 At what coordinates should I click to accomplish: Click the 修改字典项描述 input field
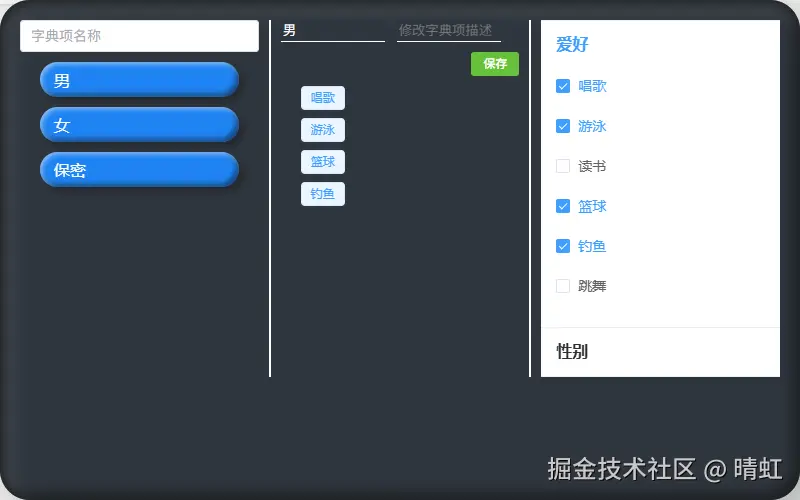click(x=449, y=31)
